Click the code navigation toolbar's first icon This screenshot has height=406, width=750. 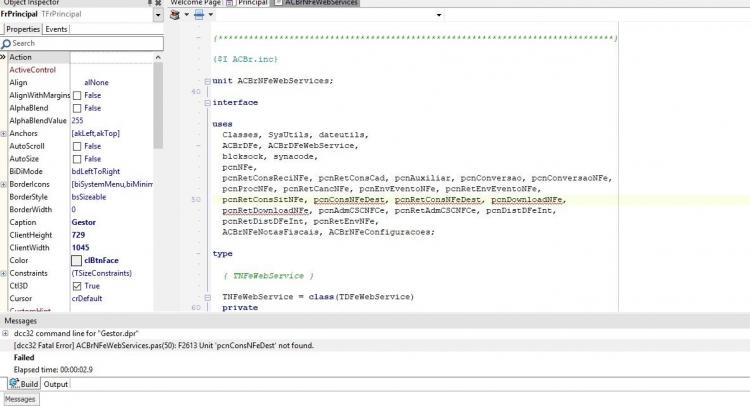pos(175,15)
